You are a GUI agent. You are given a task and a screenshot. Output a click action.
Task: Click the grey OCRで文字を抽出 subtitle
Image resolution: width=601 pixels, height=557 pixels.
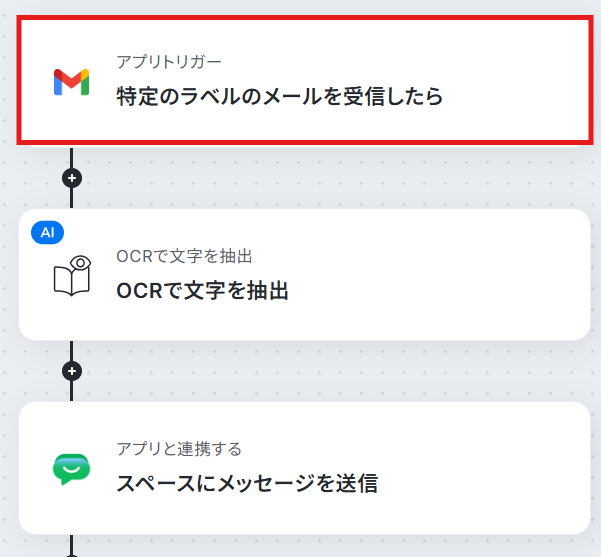pos(184,256)
